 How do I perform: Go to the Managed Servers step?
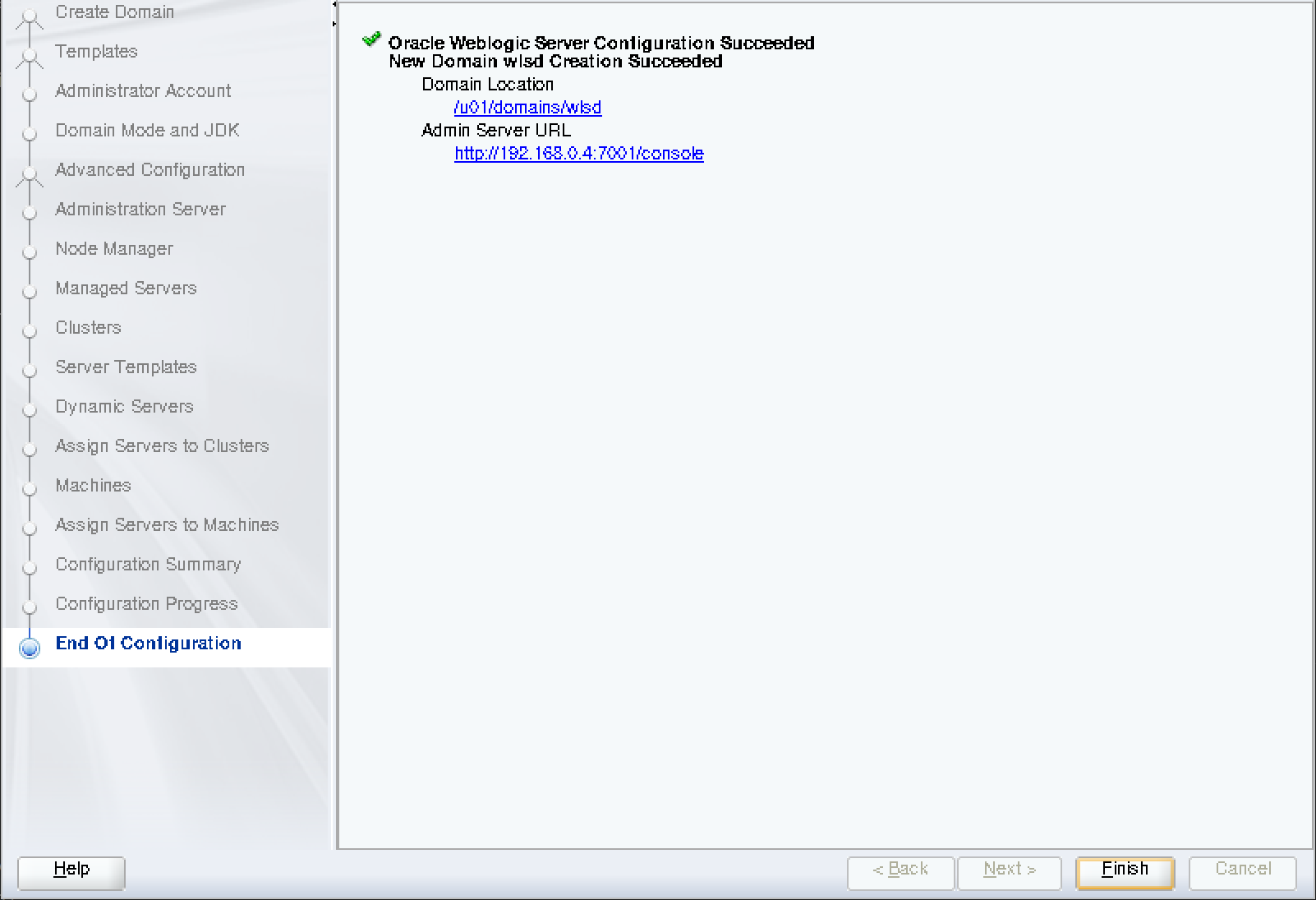[x=30, y=293]
